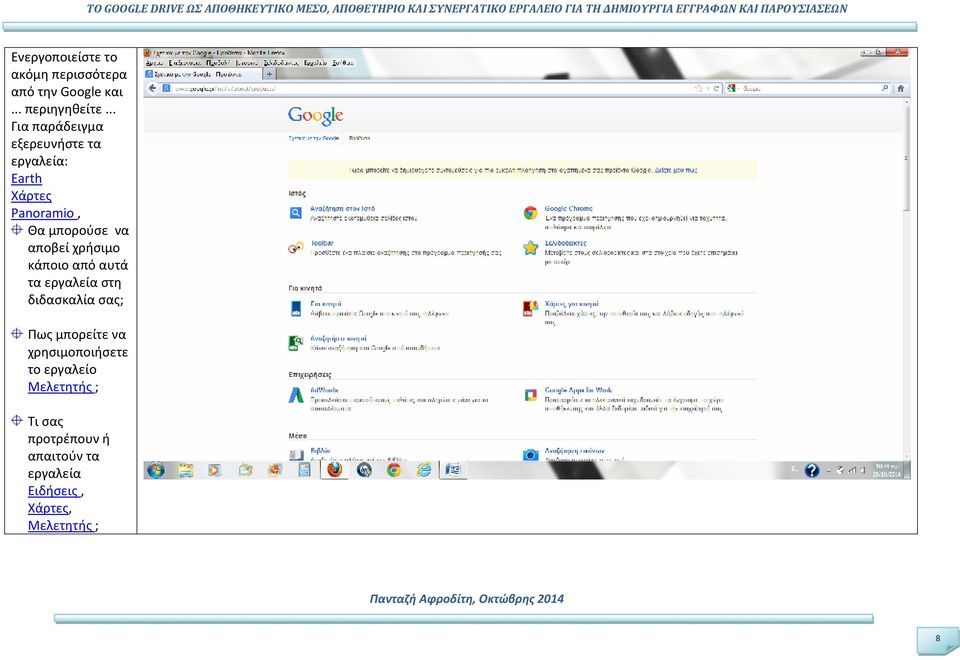Click the Google Chrome text link
The width and height of the screenshot is (960, 660).
coord(569,209)
